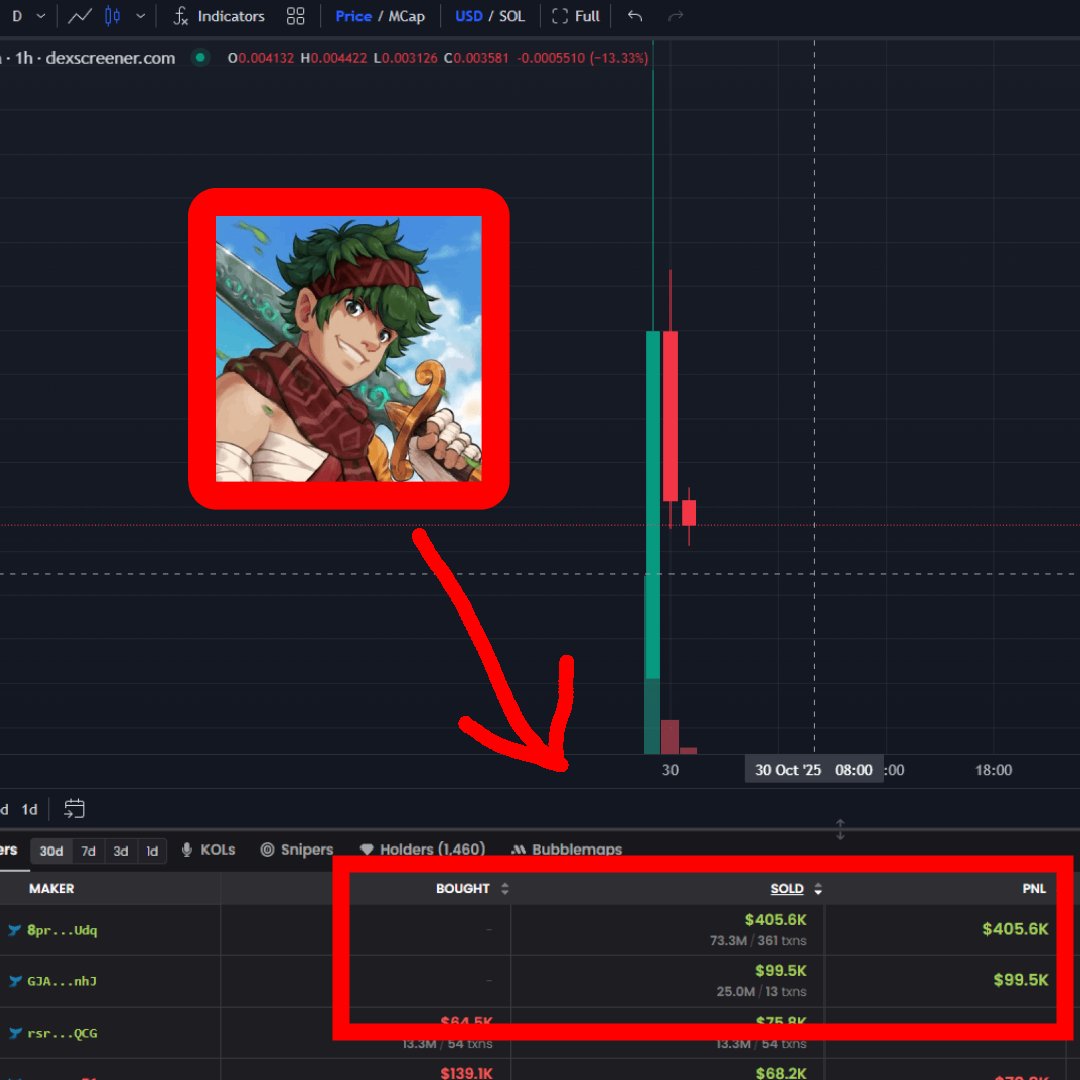Open maker GJA...nhJ wallet
Viewport: 1080px width, 1080px height.
pos(62,981)
